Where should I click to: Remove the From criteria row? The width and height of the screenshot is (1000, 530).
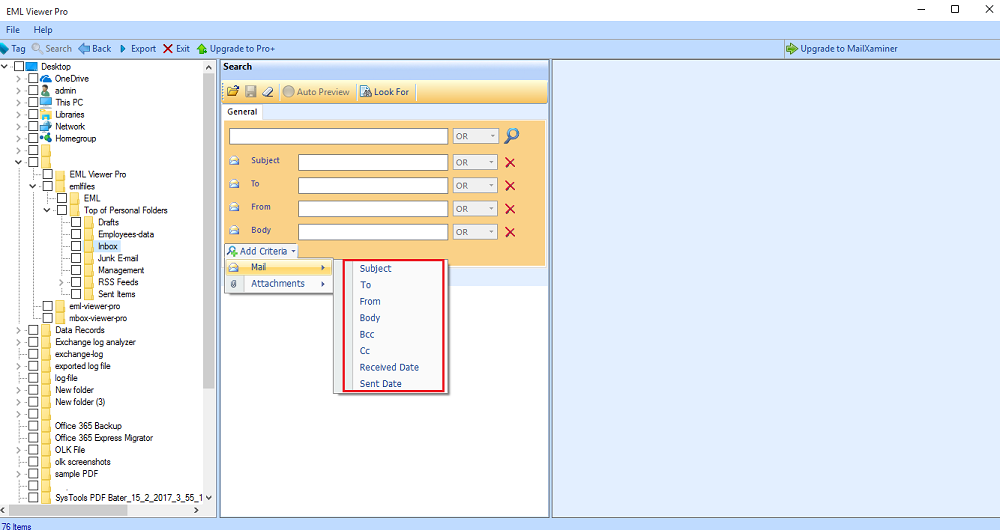pyautogui.click(x=510, y=209)
